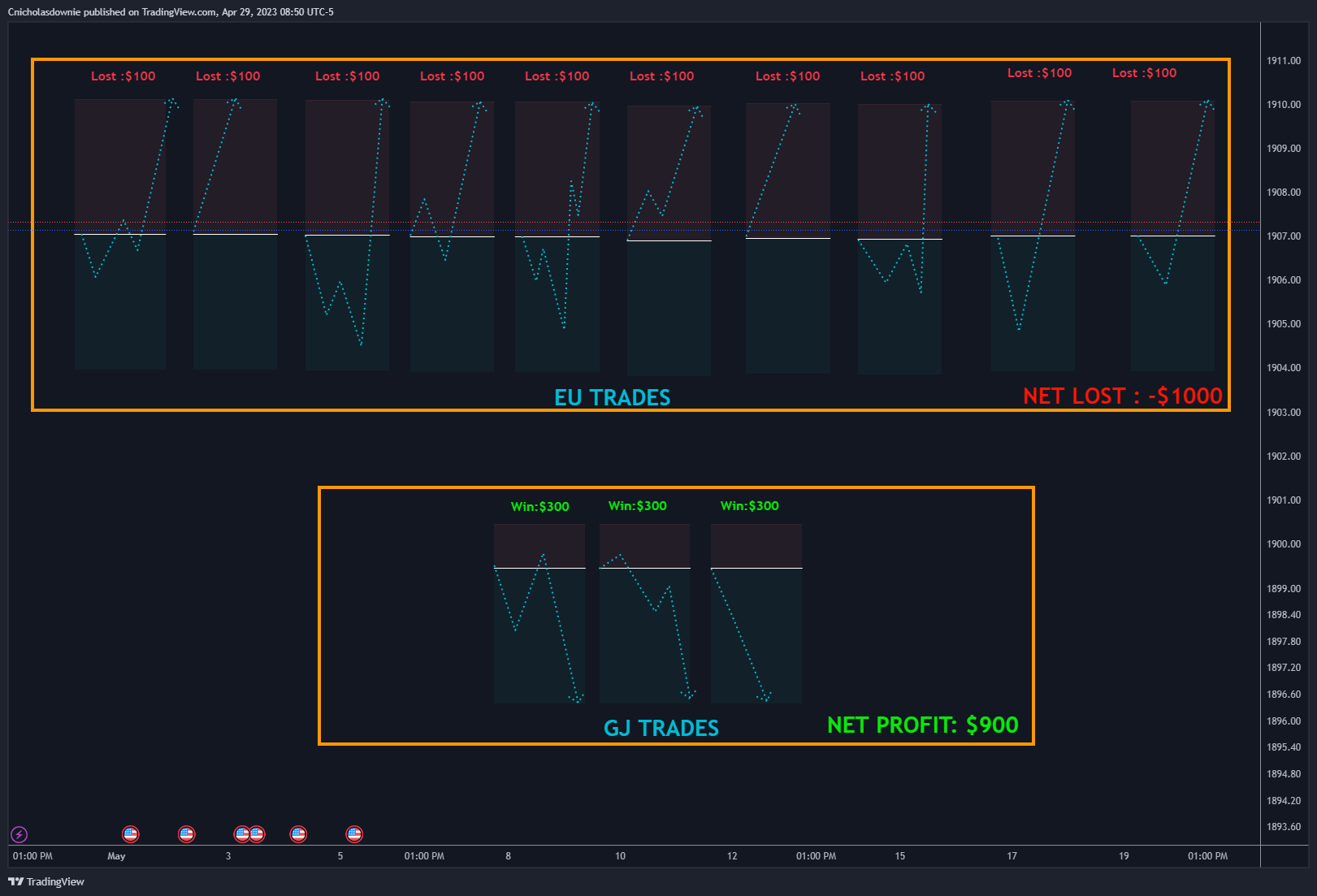Click the 1897.80 price axis label
This screenshot has width=1317, height=896.
[1284, 642]
